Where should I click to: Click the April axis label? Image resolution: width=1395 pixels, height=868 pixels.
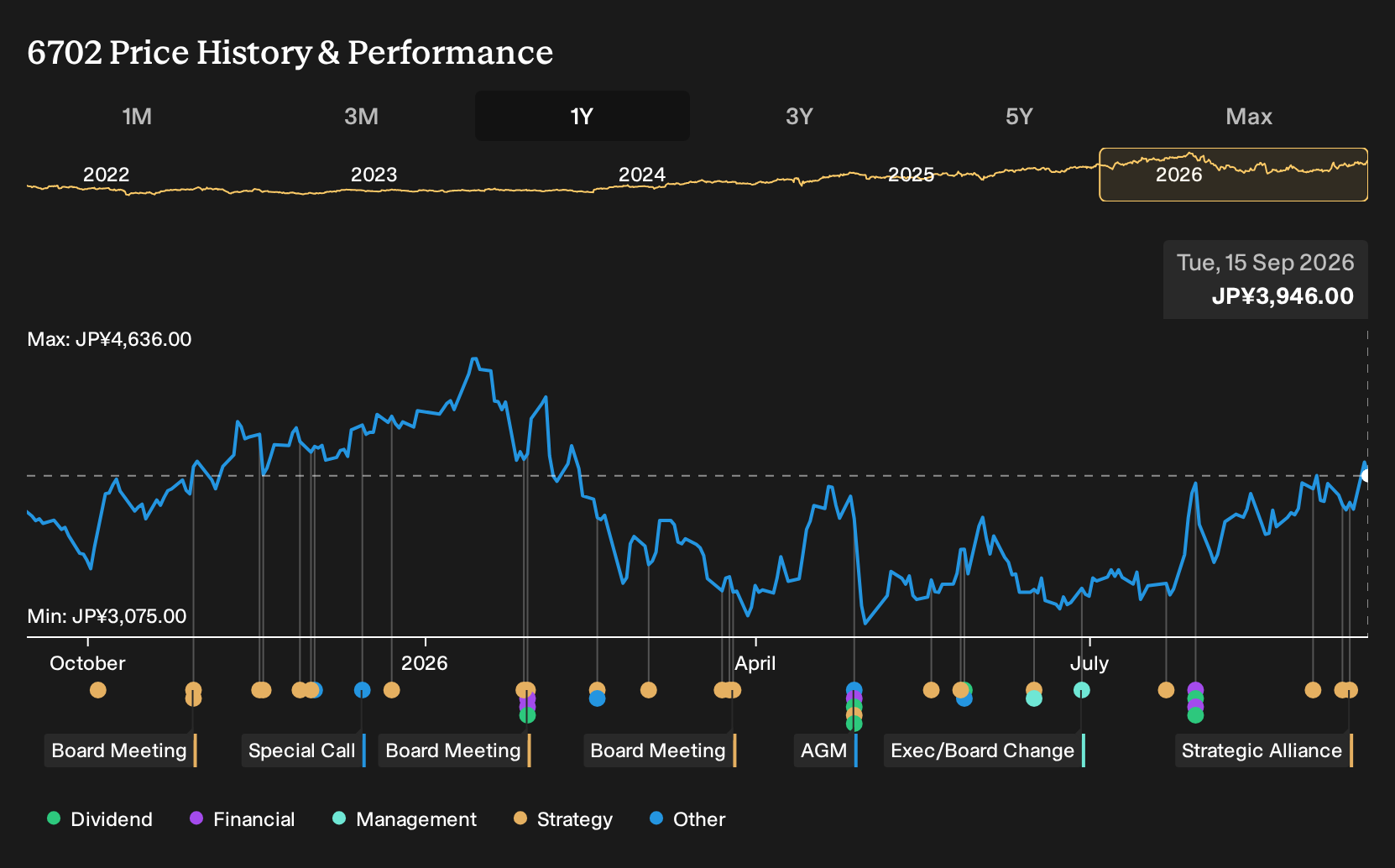click(x=755, y=663)
